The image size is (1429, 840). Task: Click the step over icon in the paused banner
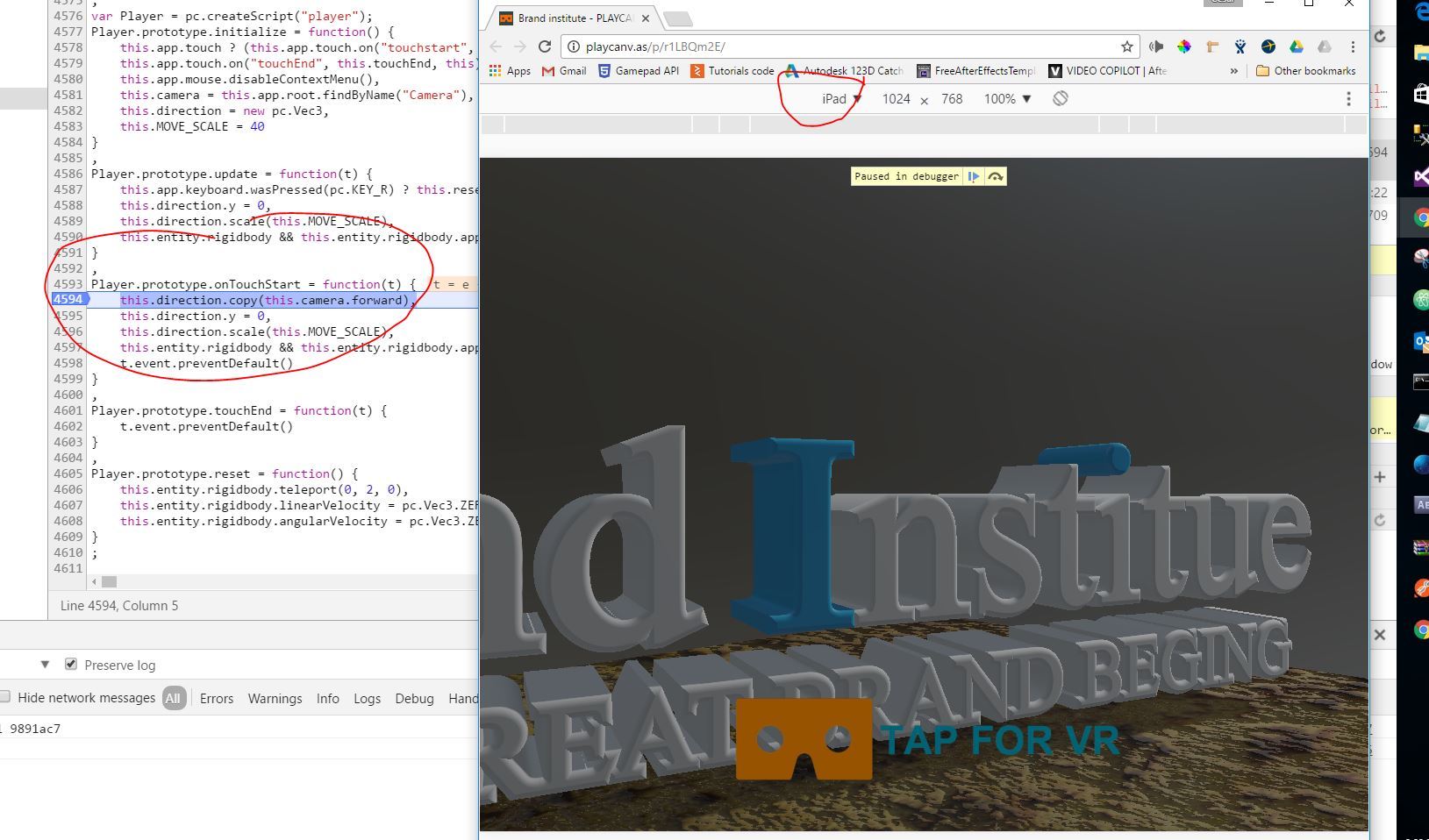click(996, 176)
